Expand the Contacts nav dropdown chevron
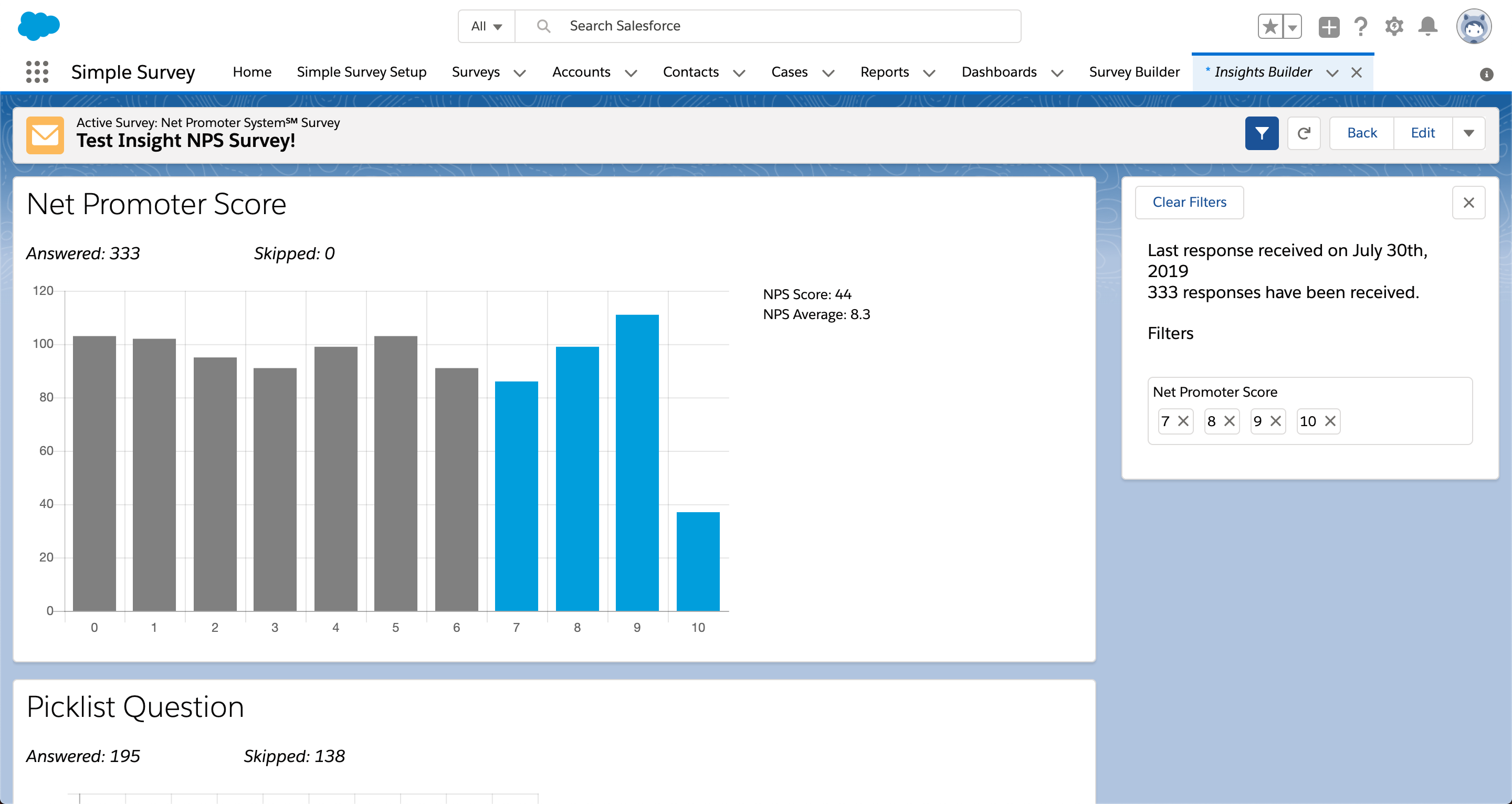This screenshot has height=804, width=1512. (x=739, y=73)
